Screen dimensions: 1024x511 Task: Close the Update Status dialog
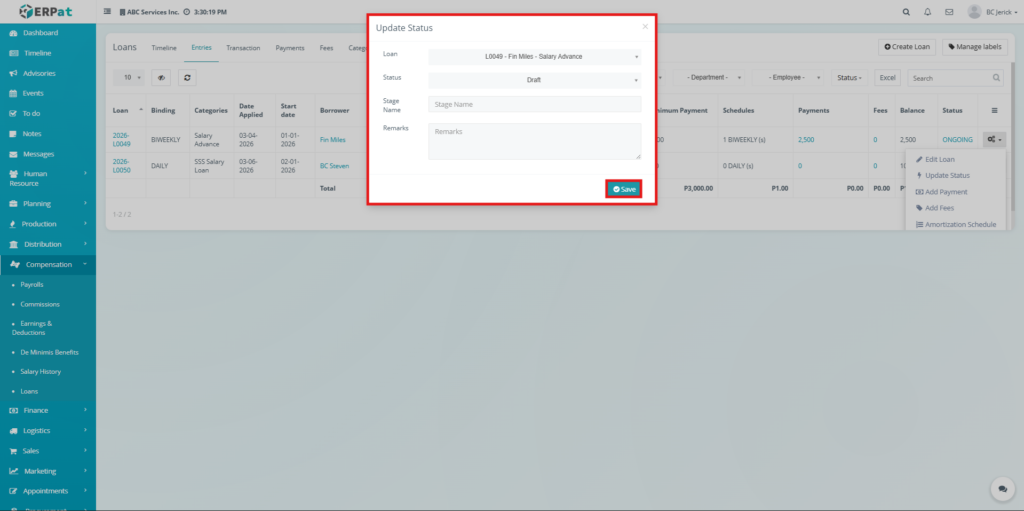click(645, 27)
